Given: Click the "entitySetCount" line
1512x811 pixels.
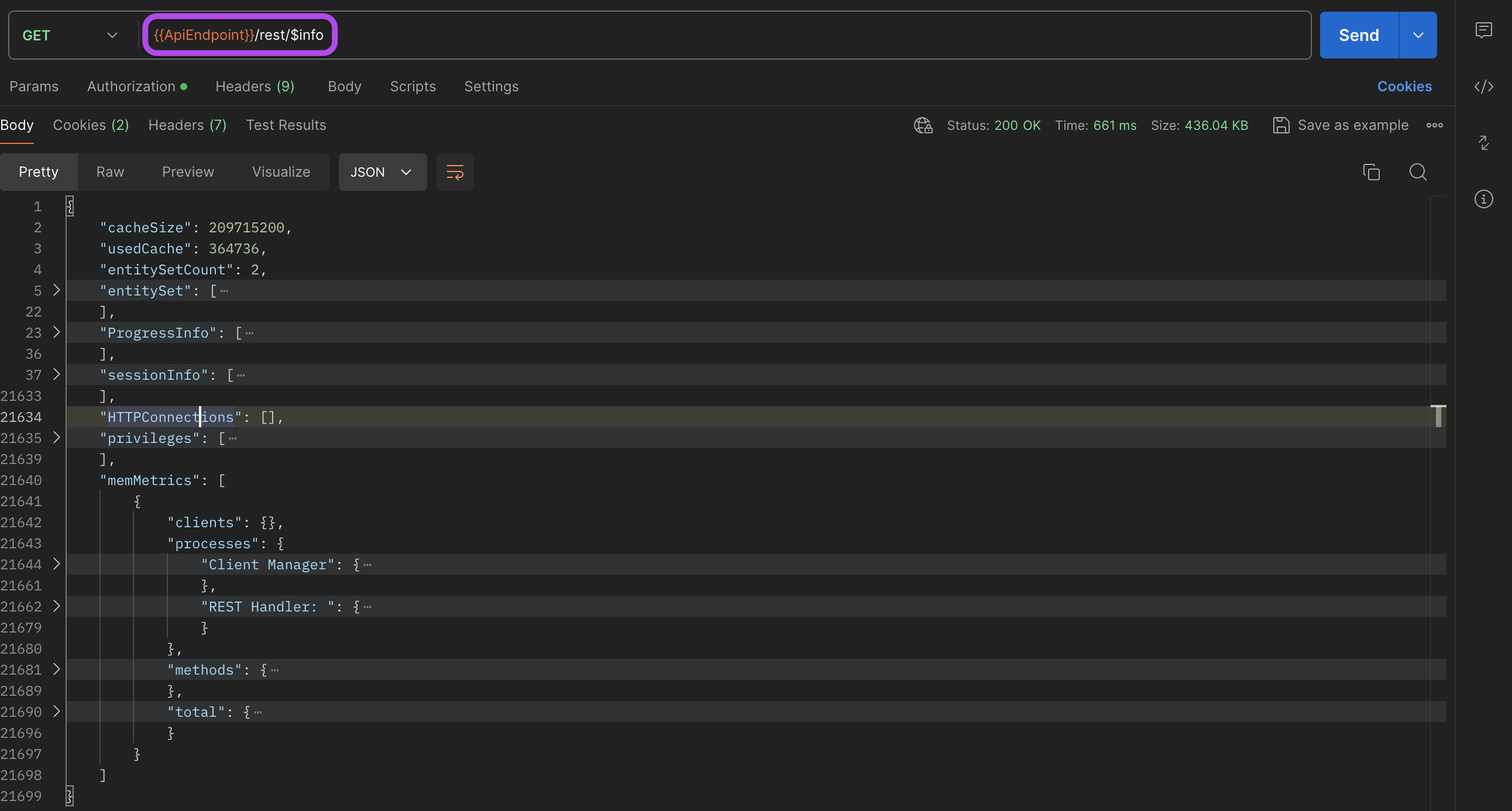Looking at the screenshot, I should click(x=183, y=269).
